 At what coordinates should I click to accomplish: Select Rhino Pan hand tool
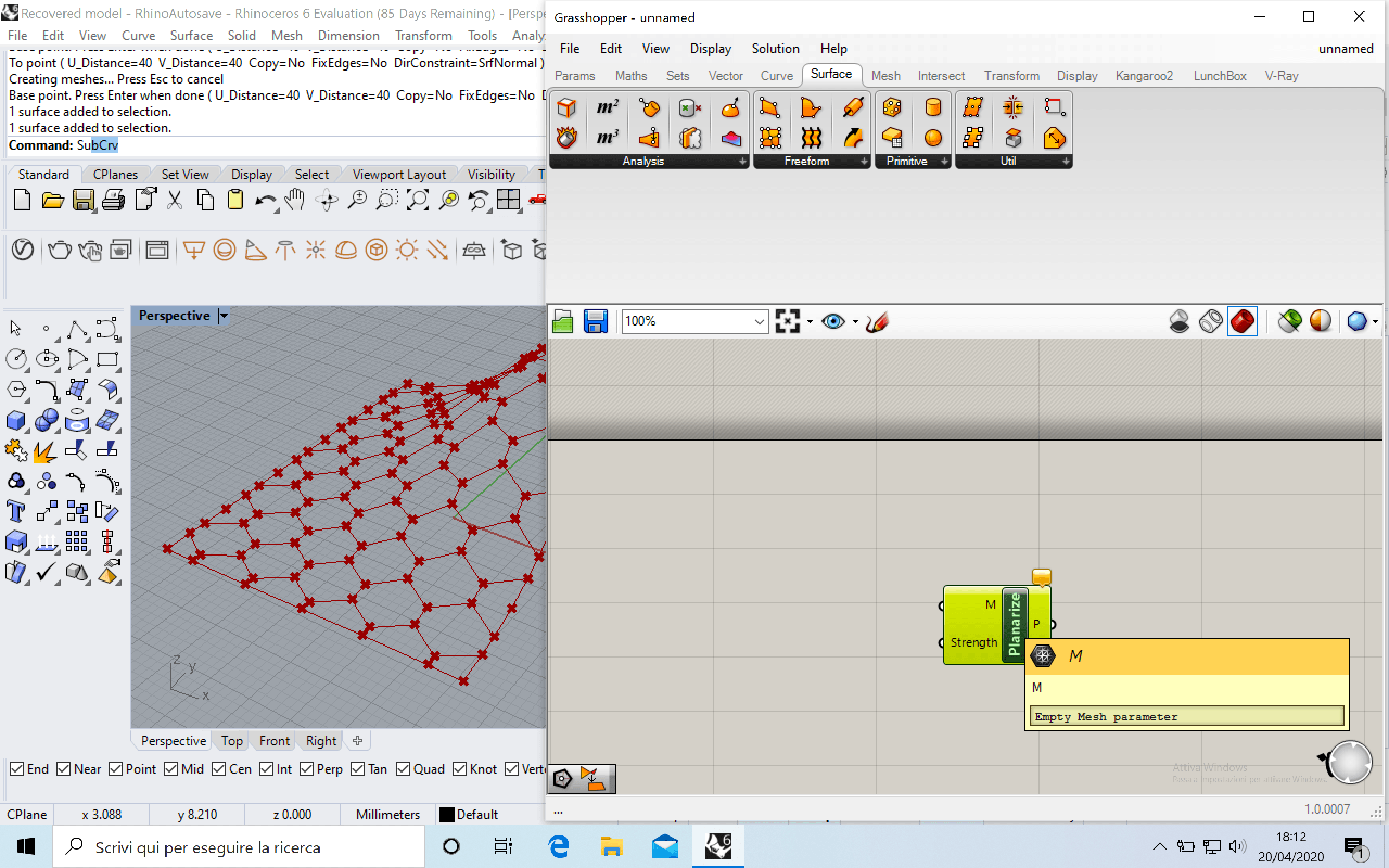tap(295, 200)
